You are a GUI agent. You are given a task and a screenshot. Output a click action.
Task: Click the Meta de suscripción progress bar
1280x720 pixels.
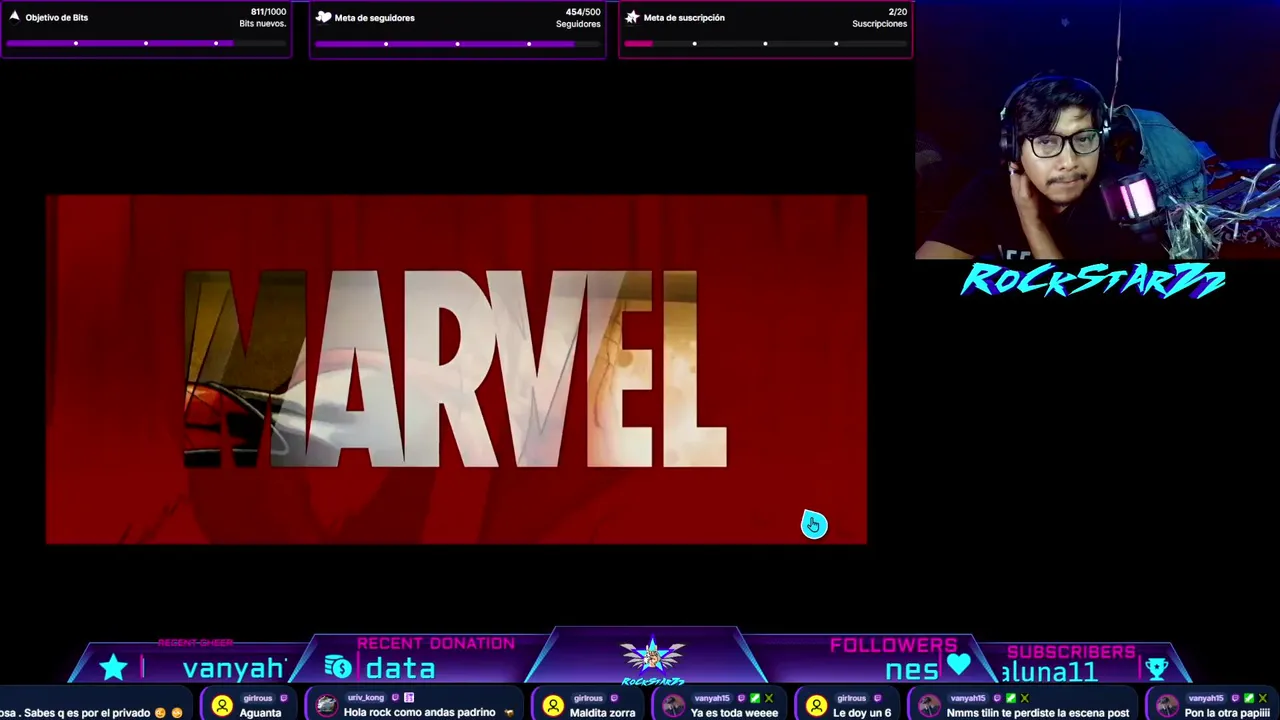point(765,44)
